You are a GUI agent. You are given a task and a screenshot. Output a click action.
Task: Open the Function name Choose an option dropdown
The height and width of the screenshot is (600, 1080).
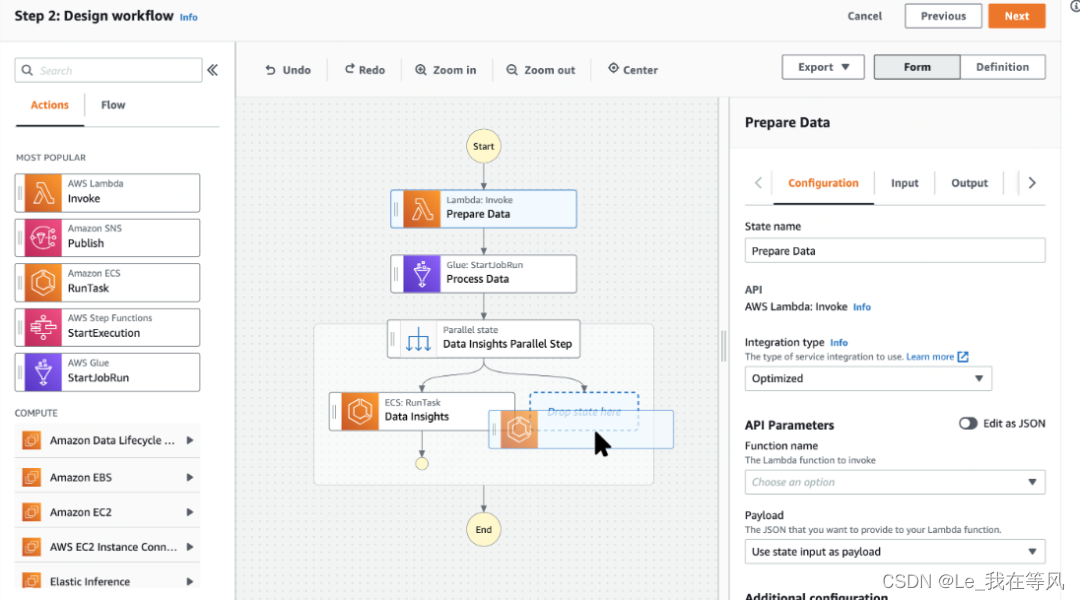pyautogui.click(x=895, y=482)
